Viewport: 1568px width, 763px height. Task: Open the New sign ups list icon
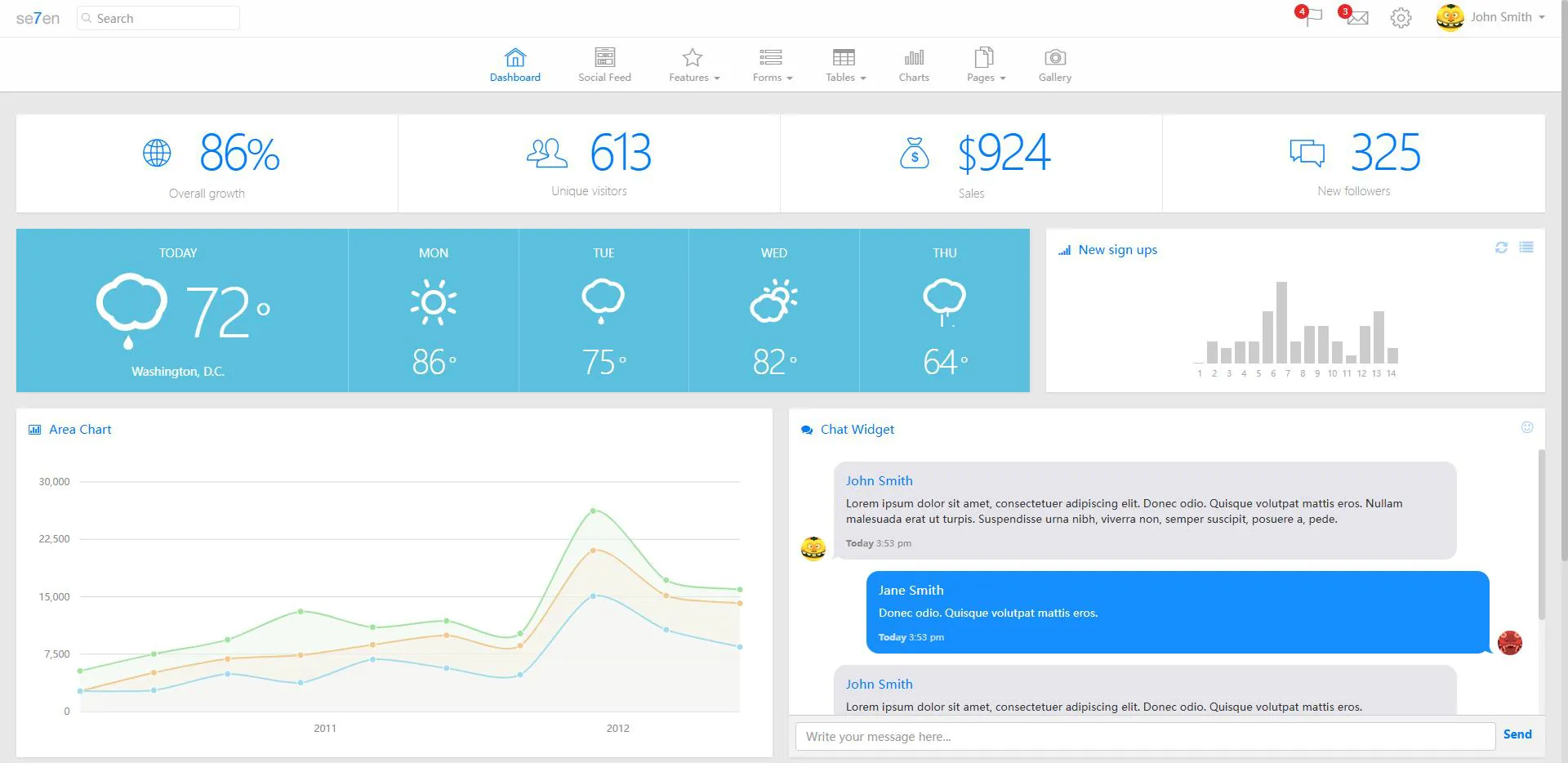[x=1526, y=248]
